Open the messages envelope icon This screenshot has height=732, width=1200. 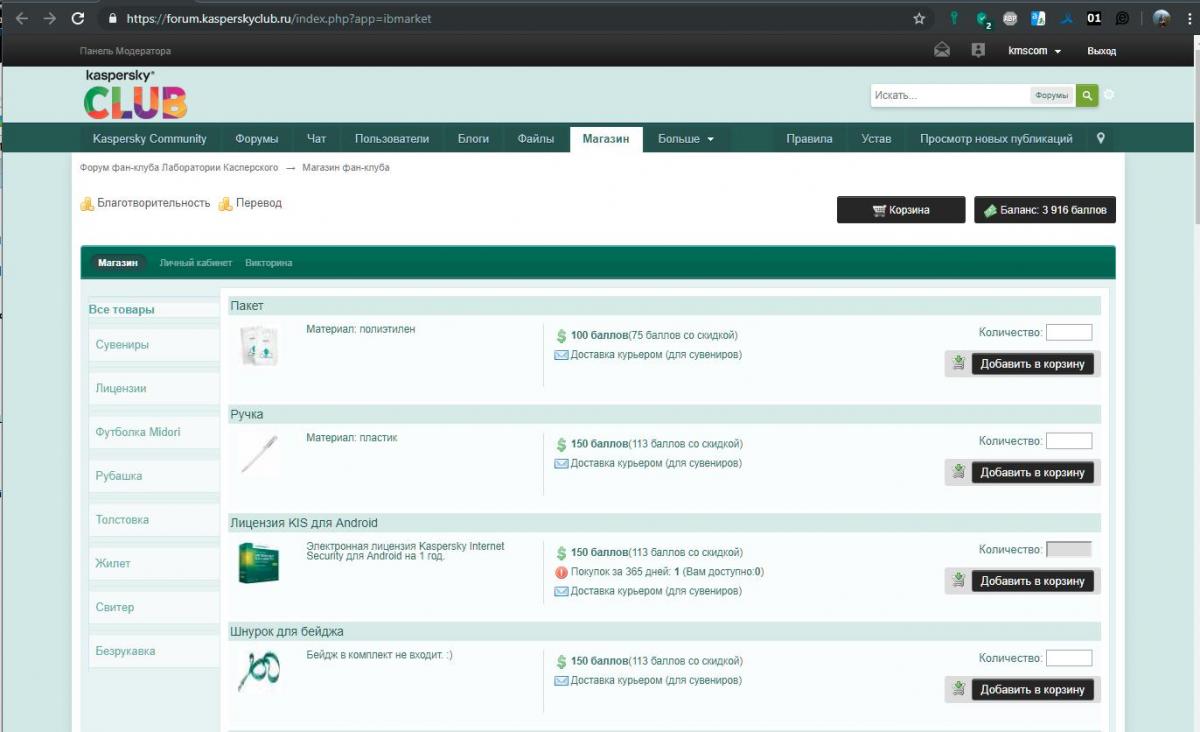coord(941,51)
